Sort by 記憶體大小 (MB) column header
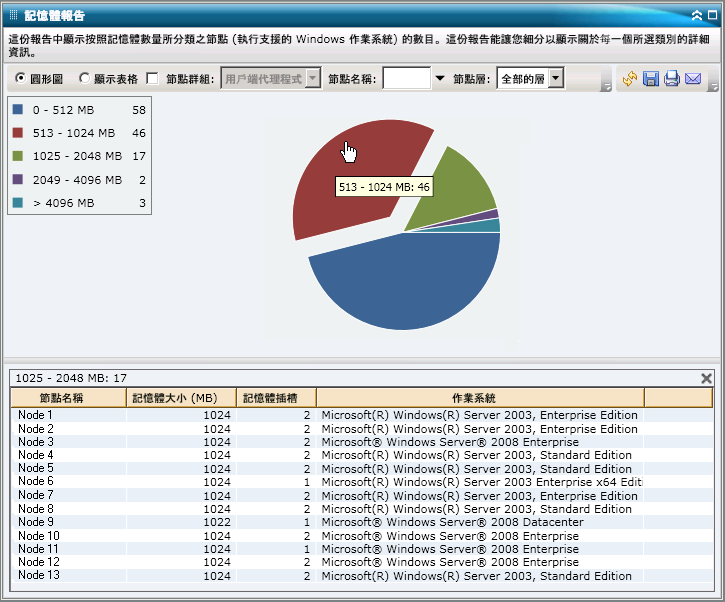Screen dimensions: 725x602 (x=181, y=398)
